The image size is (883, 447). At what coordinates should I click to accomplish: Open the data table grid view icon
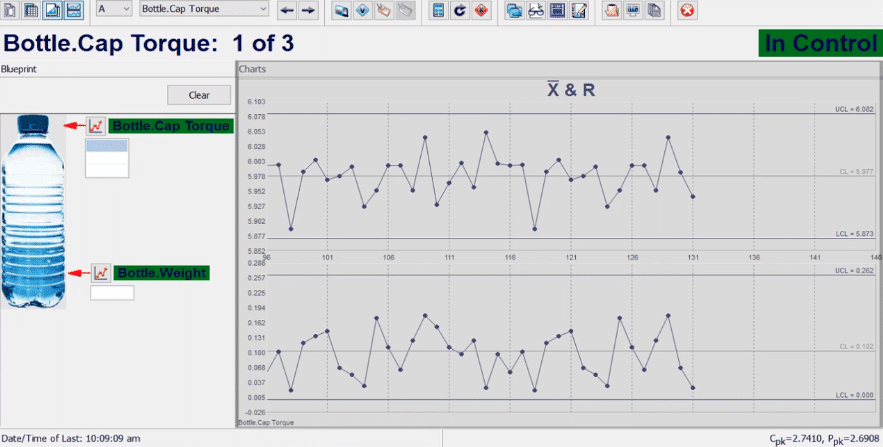pos(32,10)
